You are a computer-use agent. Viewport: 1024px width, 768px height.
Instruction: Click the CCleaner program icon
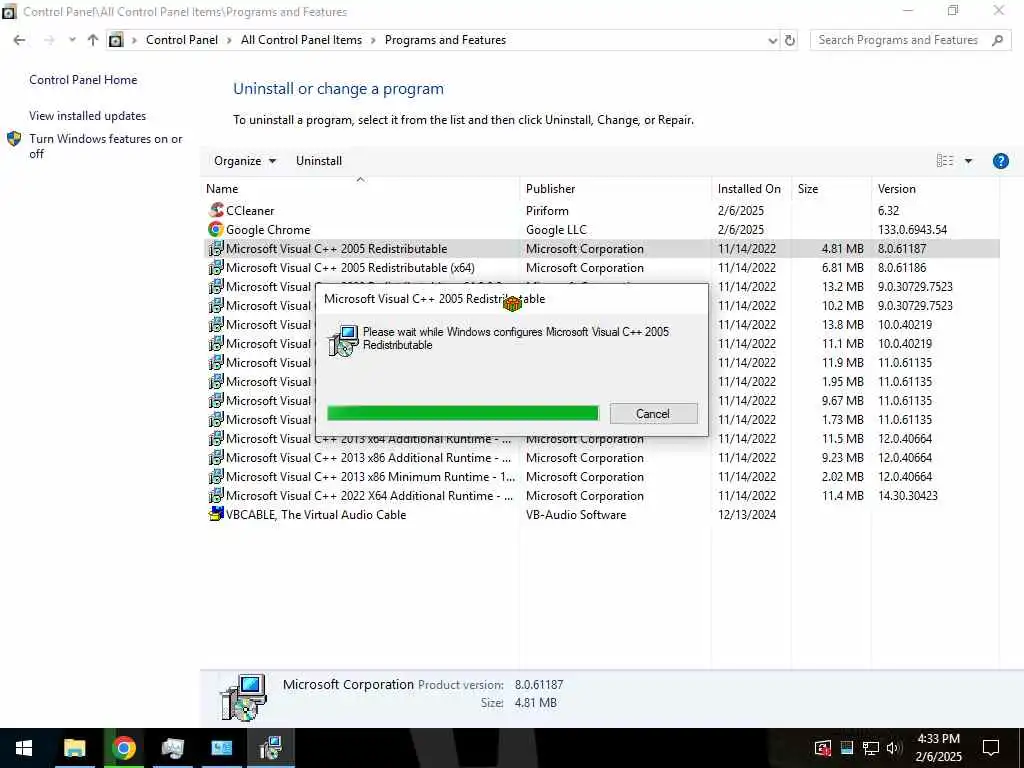coord(216,210)
